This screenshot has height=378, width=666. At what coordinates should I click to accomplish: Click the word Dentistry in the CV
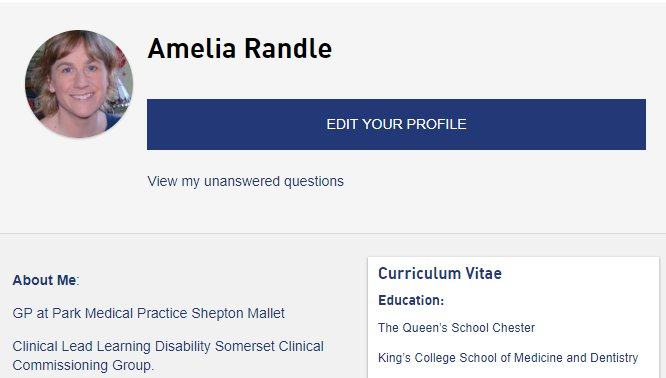614,358
